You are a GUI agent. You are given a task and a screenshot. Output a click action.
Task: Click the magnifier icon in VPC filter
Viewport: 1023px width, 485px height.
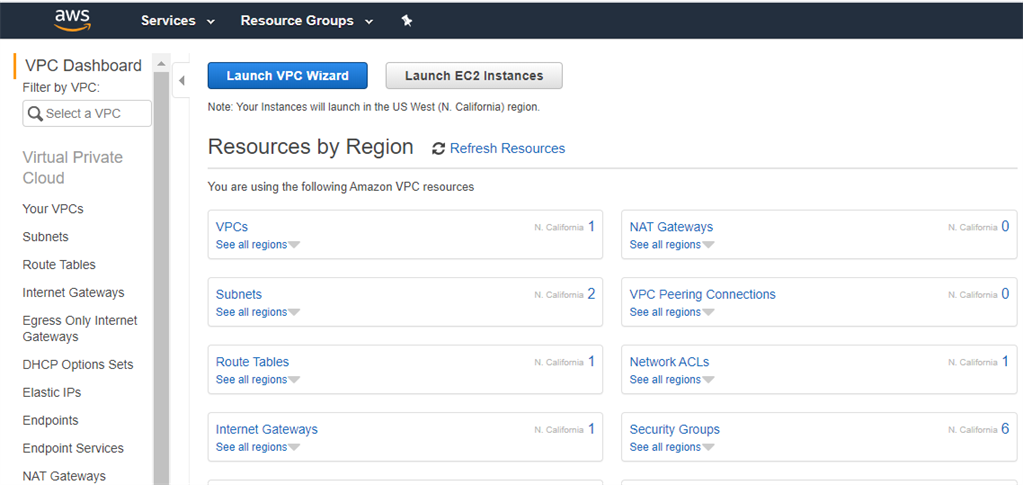click(35, 114)
